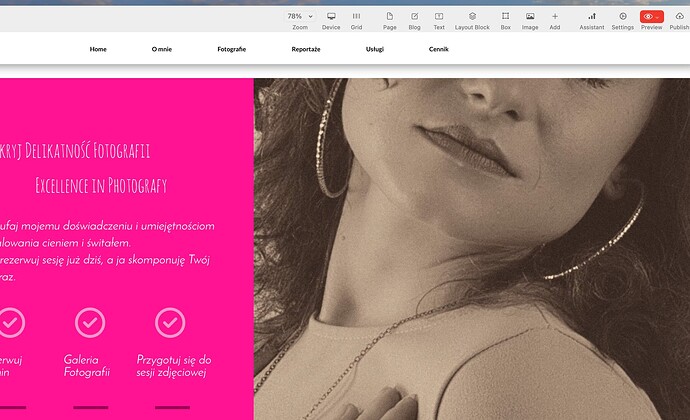Click the Device preview icon
The image size is (690, 420).
331,17
